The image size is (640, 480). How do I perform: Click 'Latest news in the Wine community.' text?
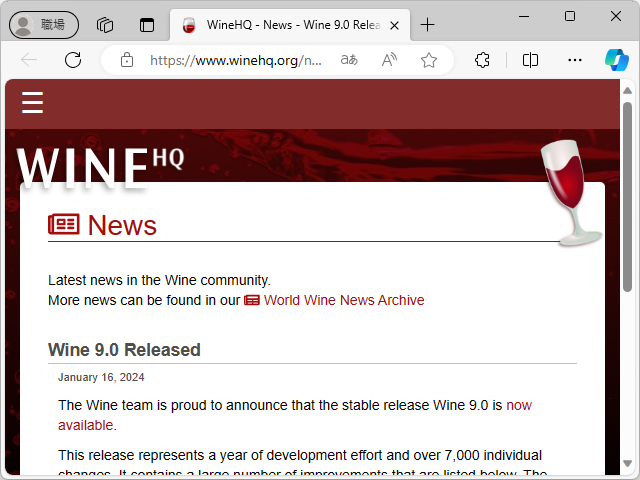[159, 280]
